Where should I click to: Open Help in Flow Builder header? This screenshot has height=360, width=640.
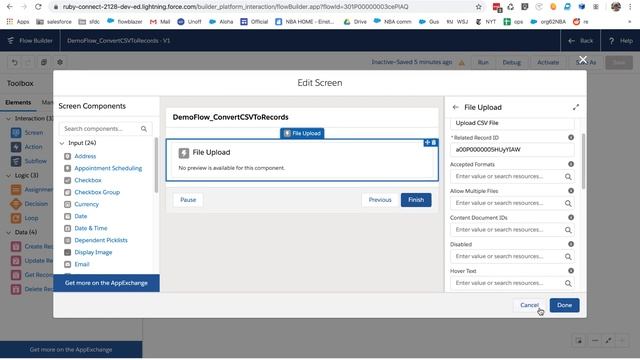coord(621,40)
